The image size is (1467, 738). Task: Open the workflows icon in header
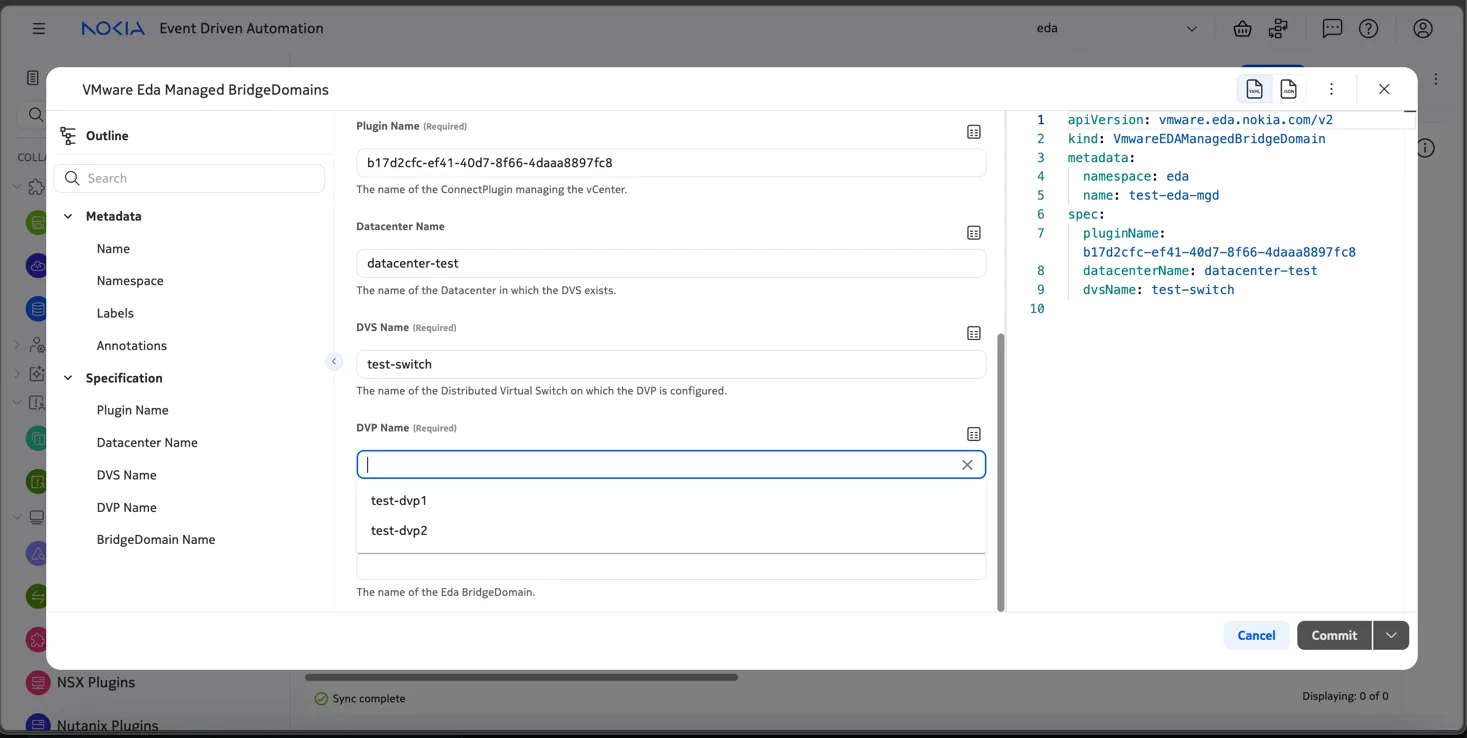pyautogui.click(x=1278, y=28)
